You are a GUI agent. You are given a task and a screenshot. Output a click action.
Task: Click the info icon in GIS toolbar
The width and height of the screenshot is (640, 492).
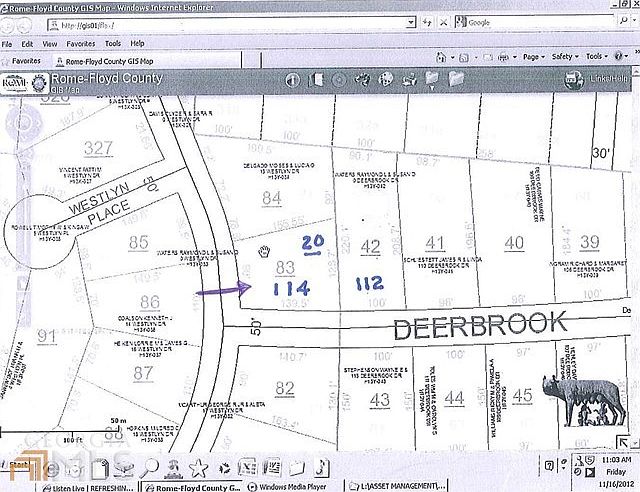294,79
